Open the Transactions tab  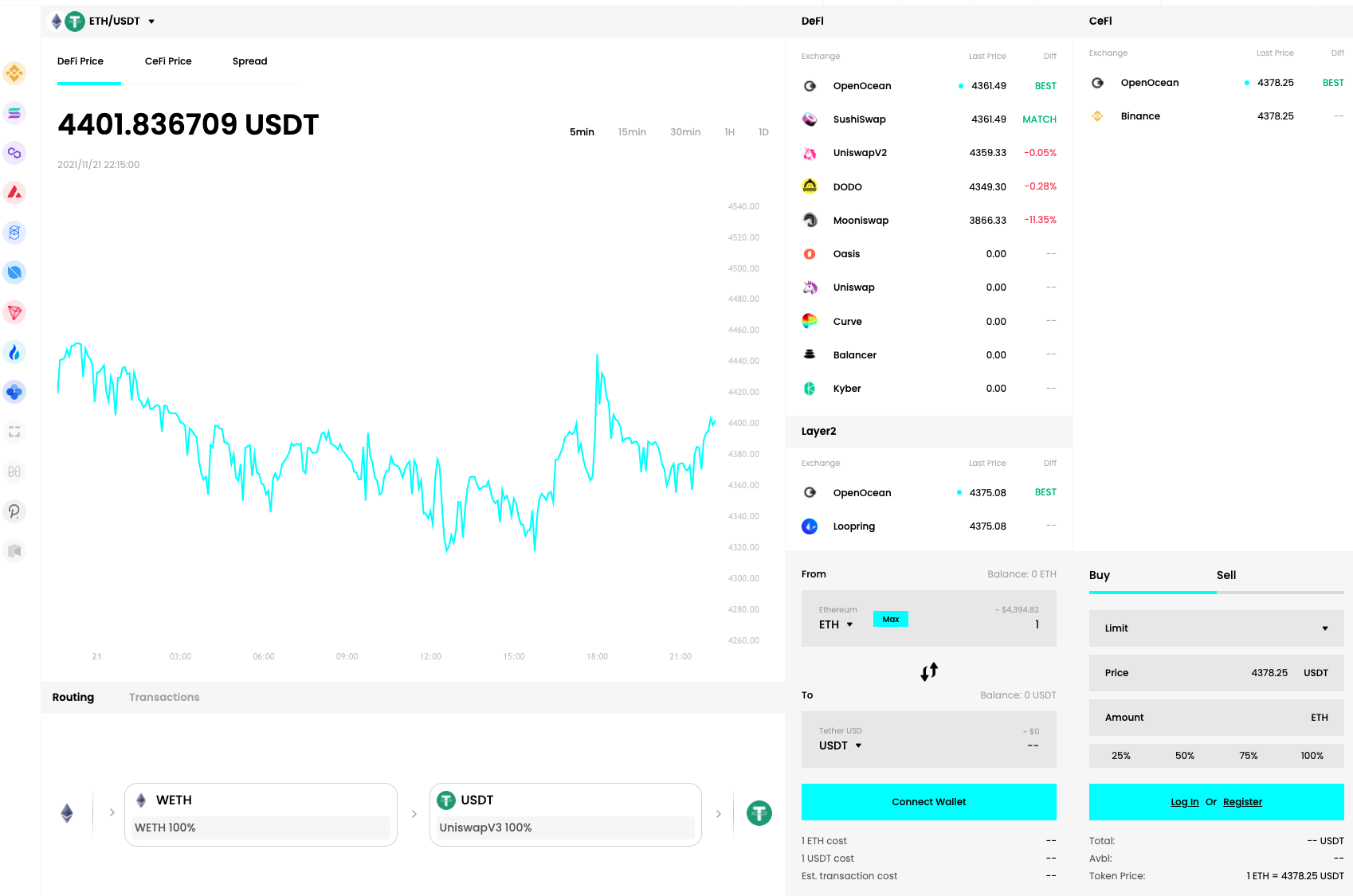(x=164, y=698)
